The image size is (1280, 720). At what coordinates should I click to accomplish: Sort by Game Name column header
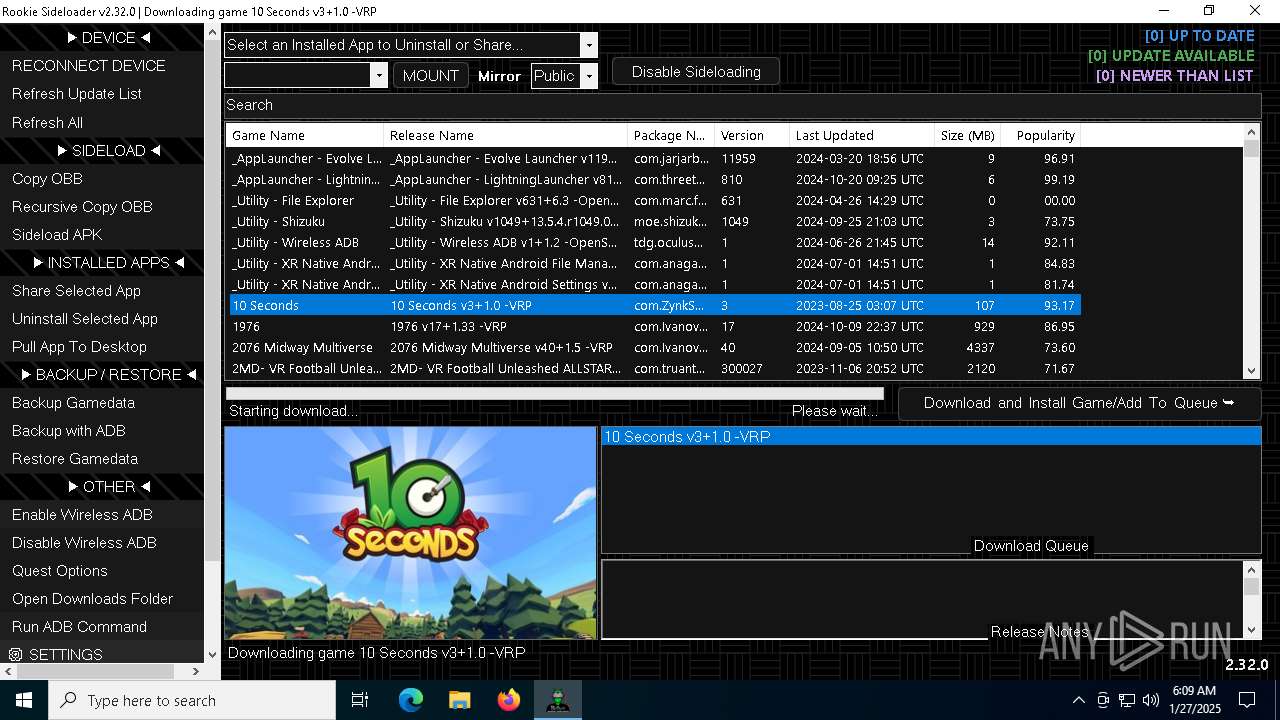tap(305, 135)
